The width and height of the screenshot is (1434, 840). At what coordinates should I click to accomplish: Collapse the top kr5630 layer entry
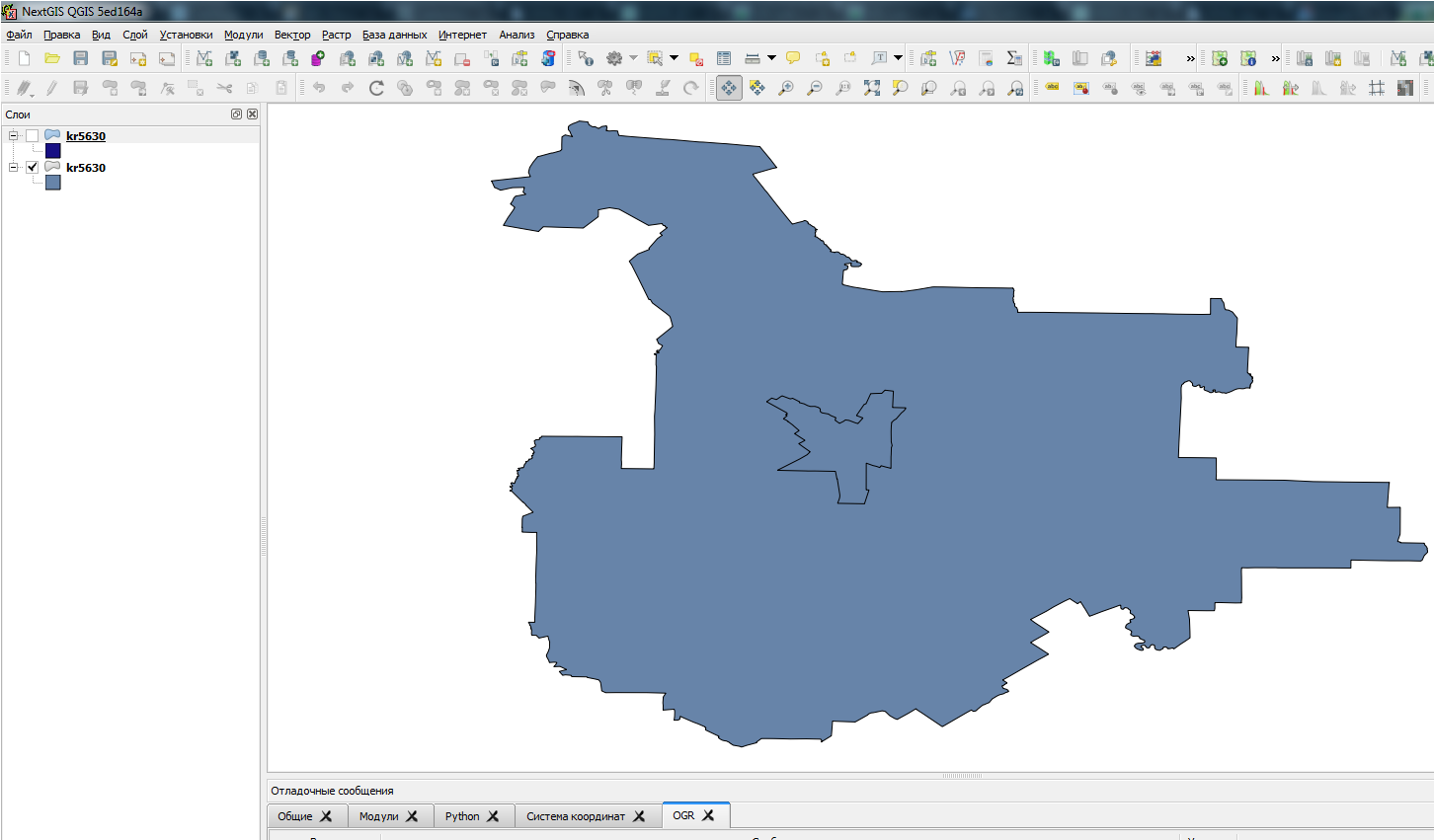tap(13, 135)
